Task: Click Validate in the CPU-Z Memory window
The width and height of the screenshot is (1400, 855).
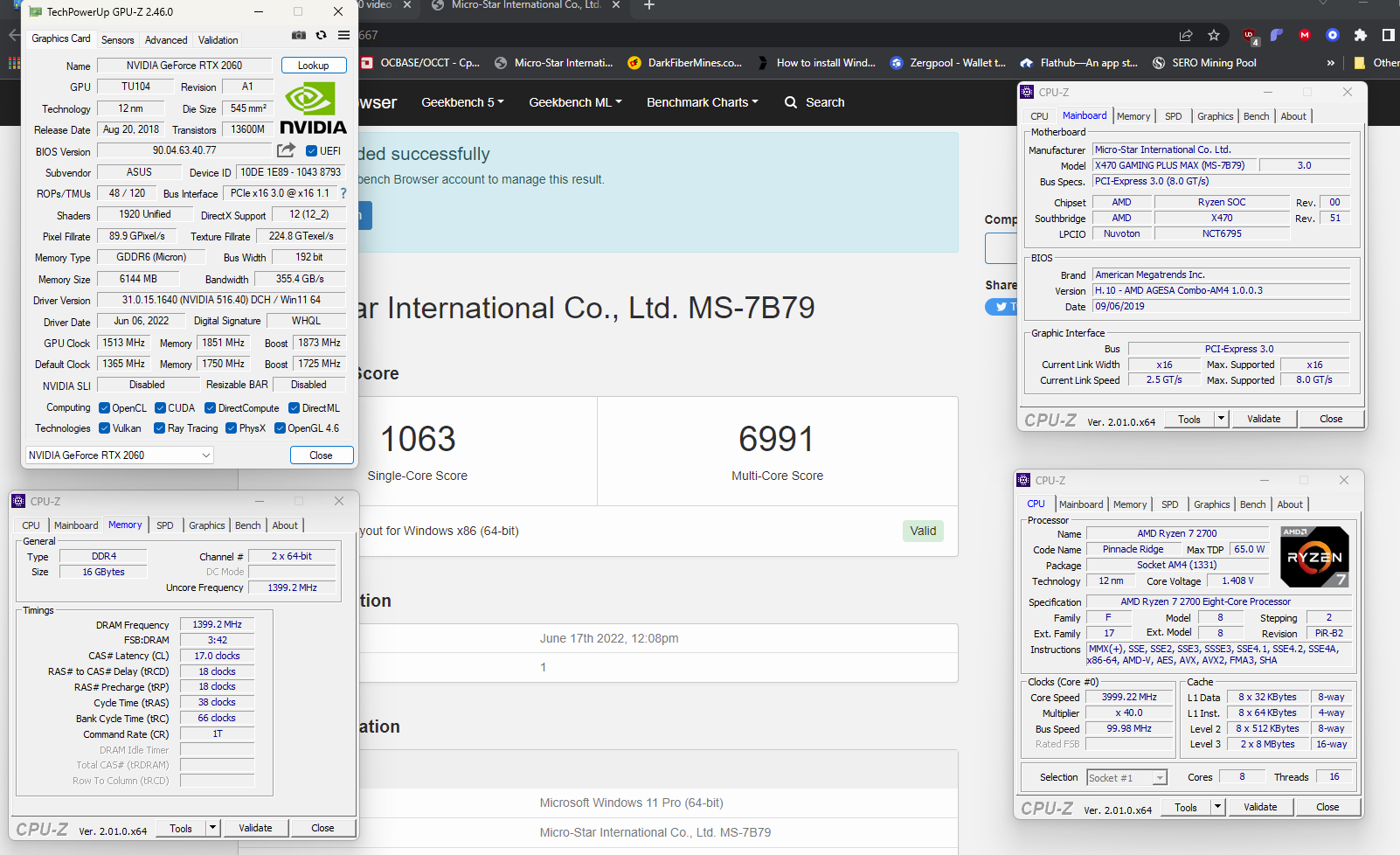Action: [255, 829]
